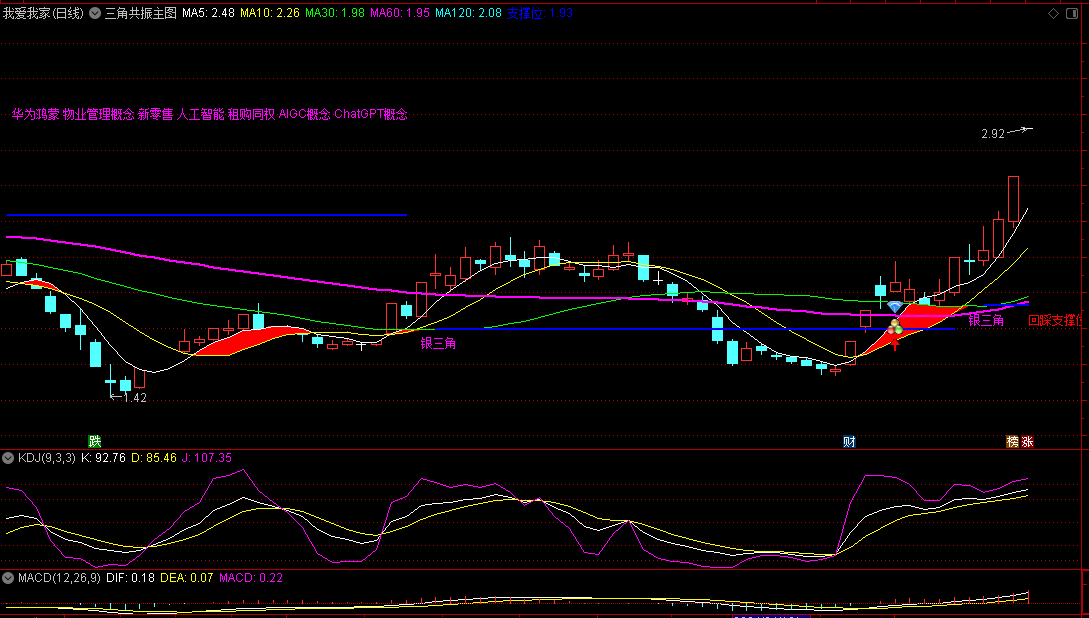Image resolution: width=1089 pixels, height=618 pixels.
Task: Click the orange 榜 event marker
Action: pyautogui.click(x=1013, y=441)
